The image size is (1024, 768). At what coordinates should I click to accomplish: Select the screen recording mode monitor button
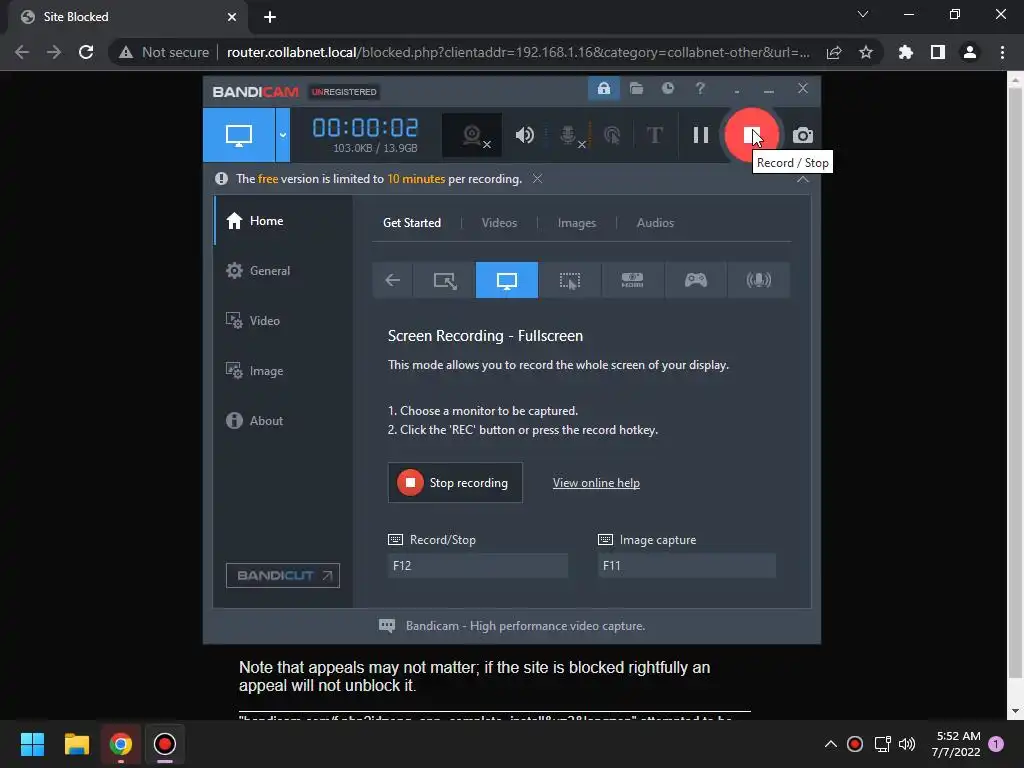tap(239, 135)
